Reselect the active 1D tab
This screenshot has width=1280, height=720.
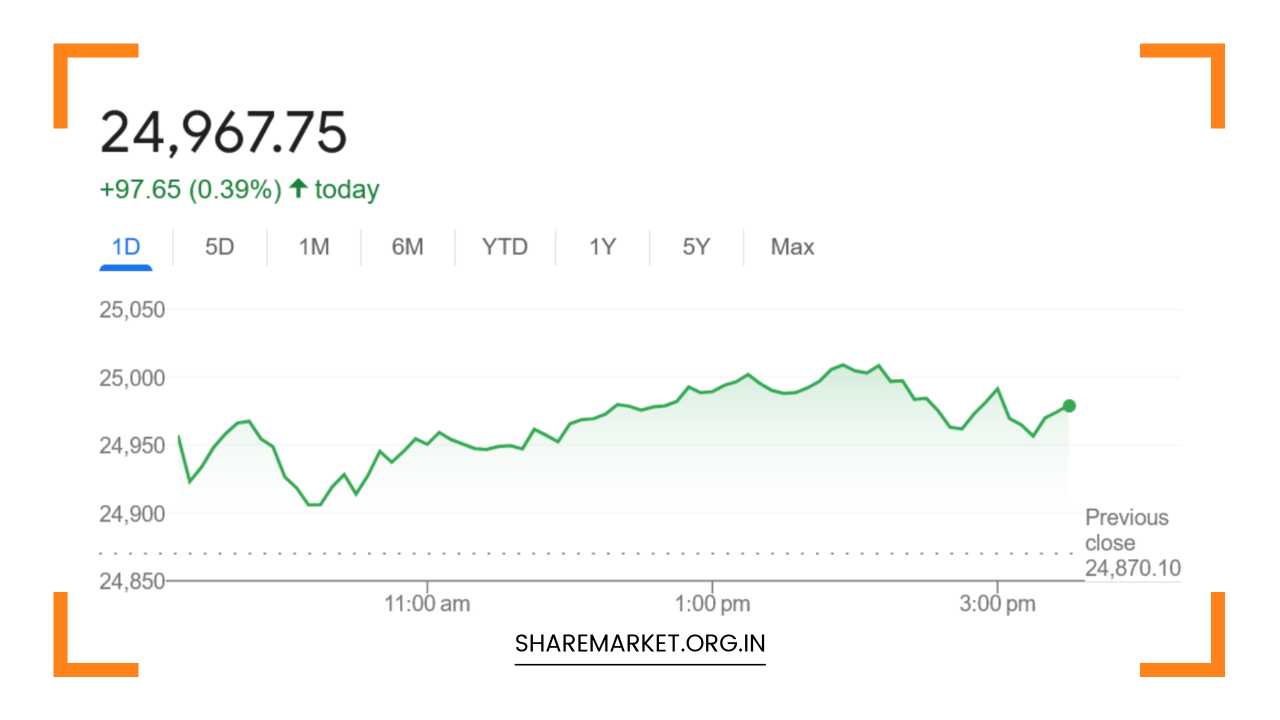[126, 247]
